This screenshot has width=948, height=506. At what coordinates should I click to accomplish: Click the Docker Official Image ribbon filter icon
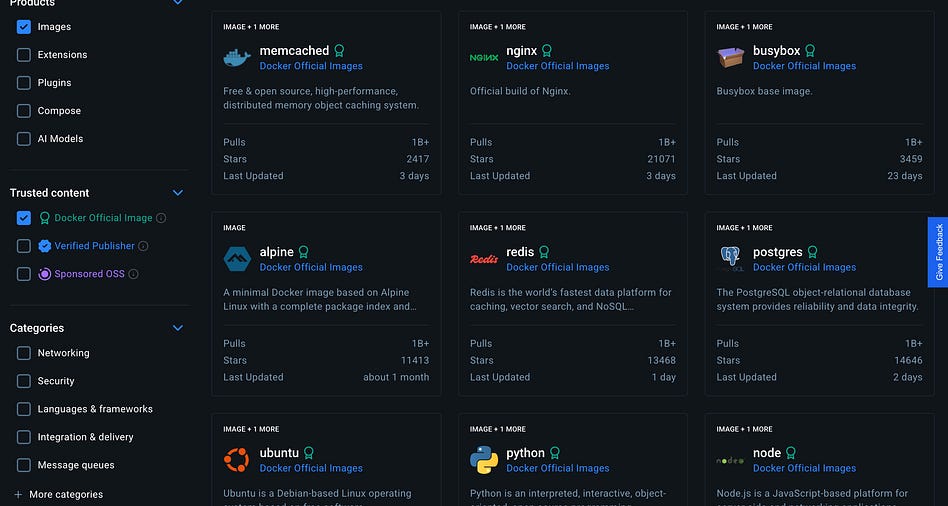45,218
